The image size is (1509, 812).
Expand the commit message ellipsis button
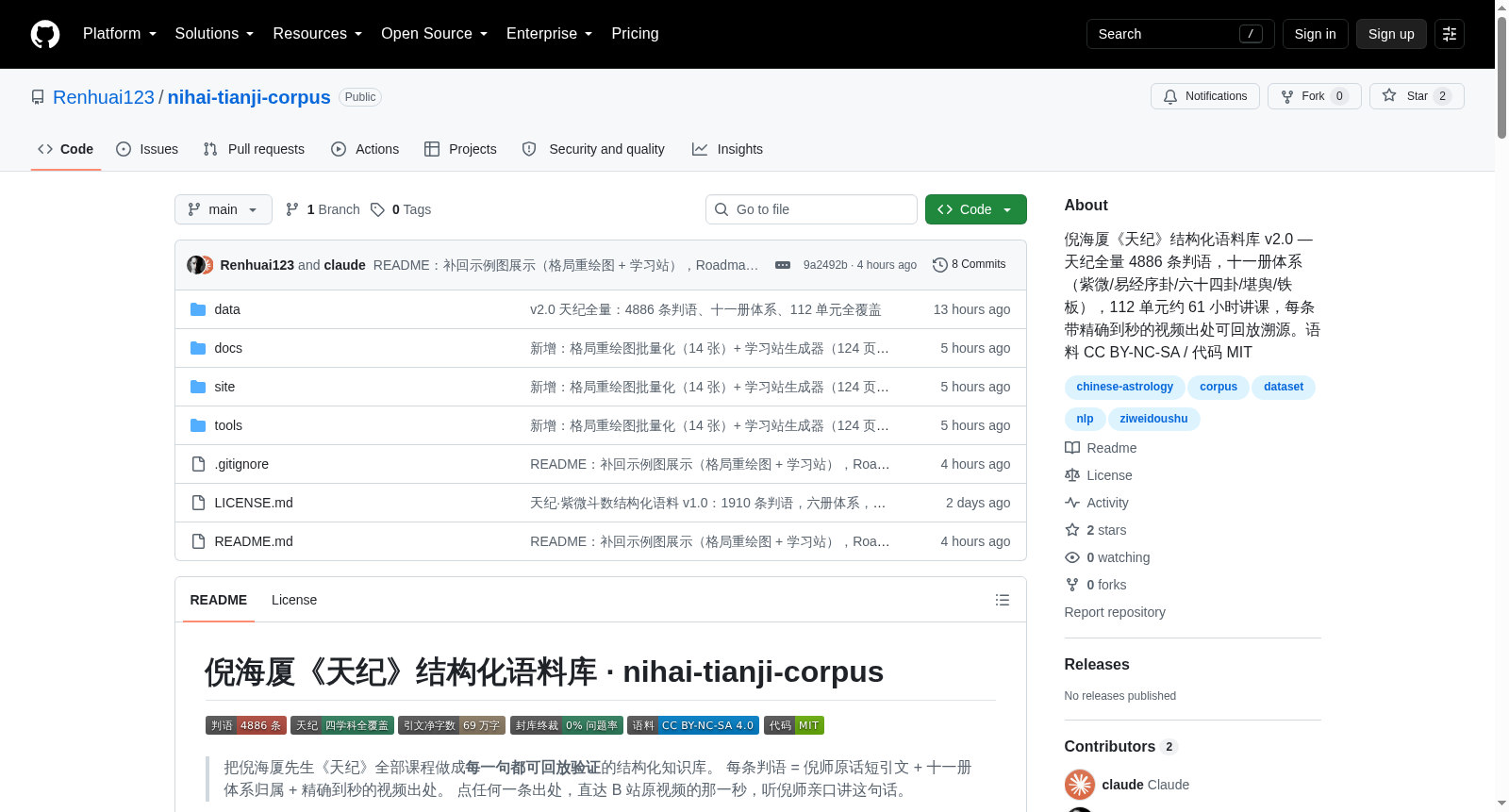pos(783,265)
